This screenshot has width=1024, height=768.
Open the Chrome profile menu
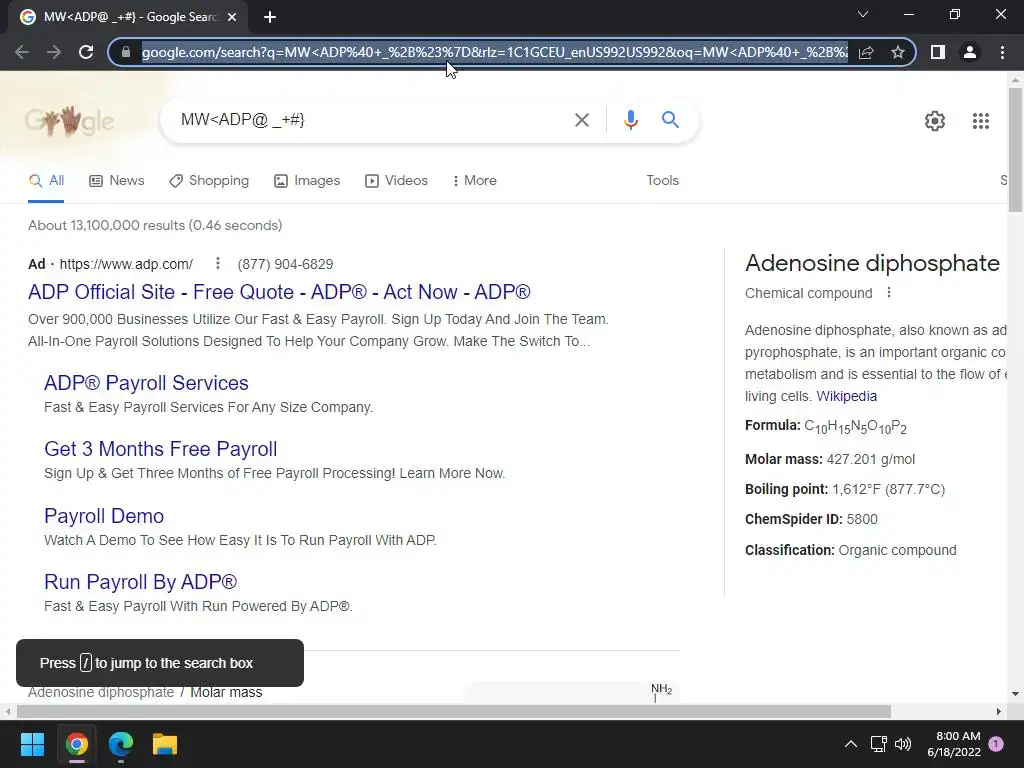point(970,52)
